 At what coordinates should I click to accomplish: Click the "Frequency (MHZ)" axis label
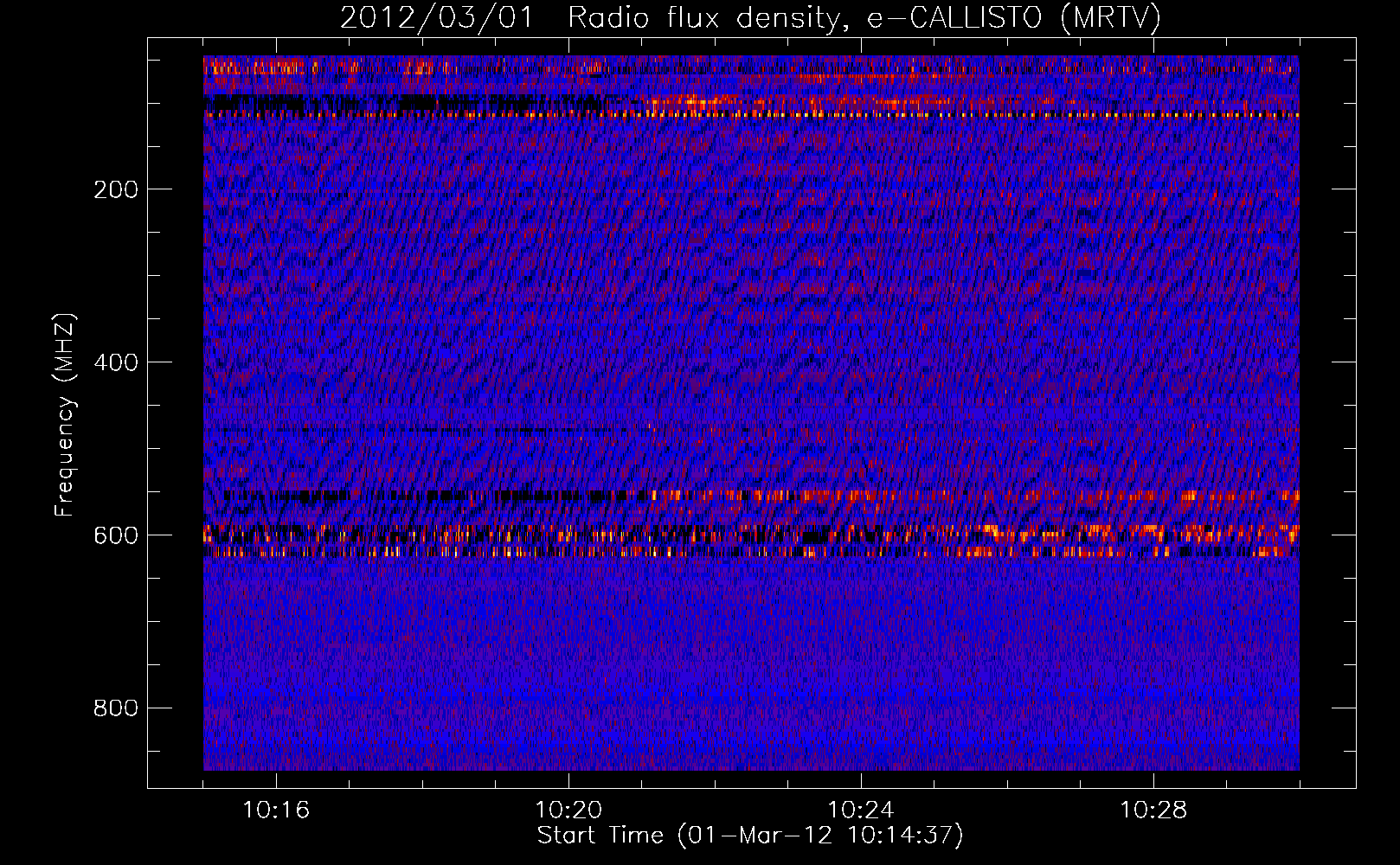coord(65,415)
